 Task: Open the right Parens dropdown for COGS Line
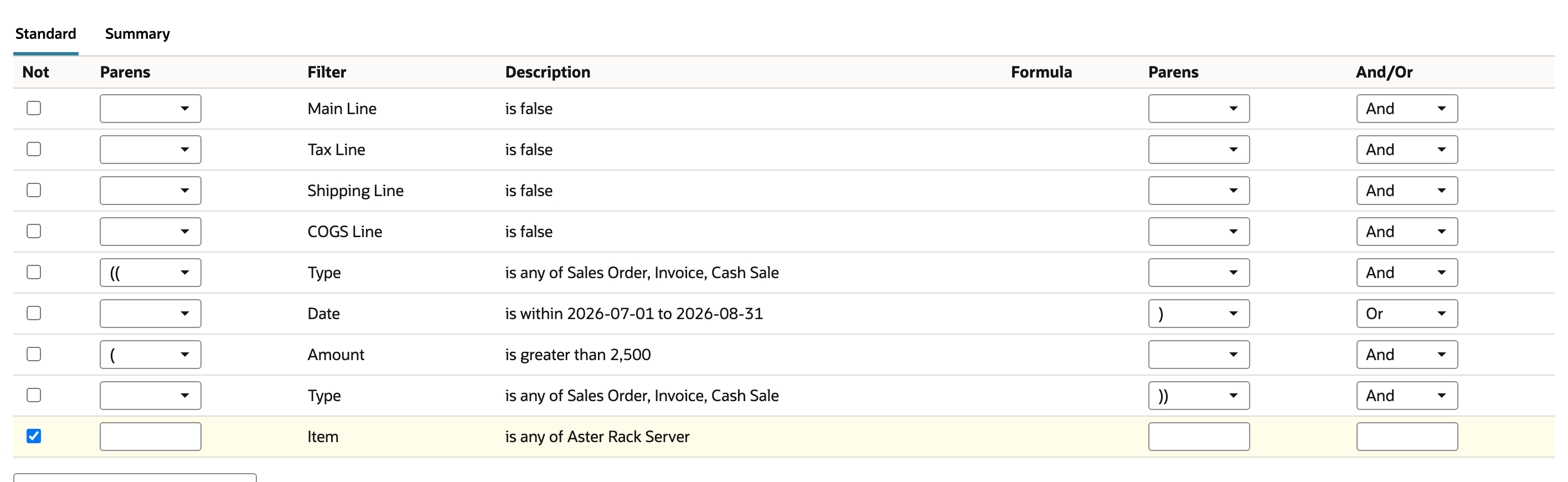[x=1199, y=232]
